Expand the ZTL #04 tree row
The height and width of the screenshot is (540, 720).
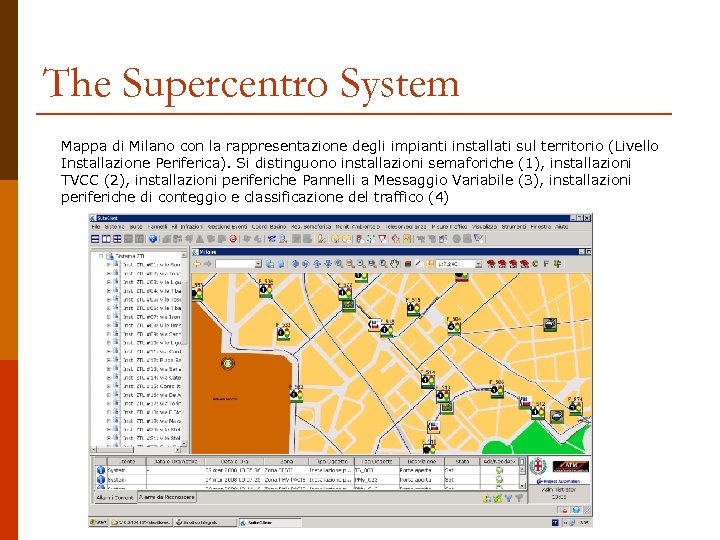(109, 291)
